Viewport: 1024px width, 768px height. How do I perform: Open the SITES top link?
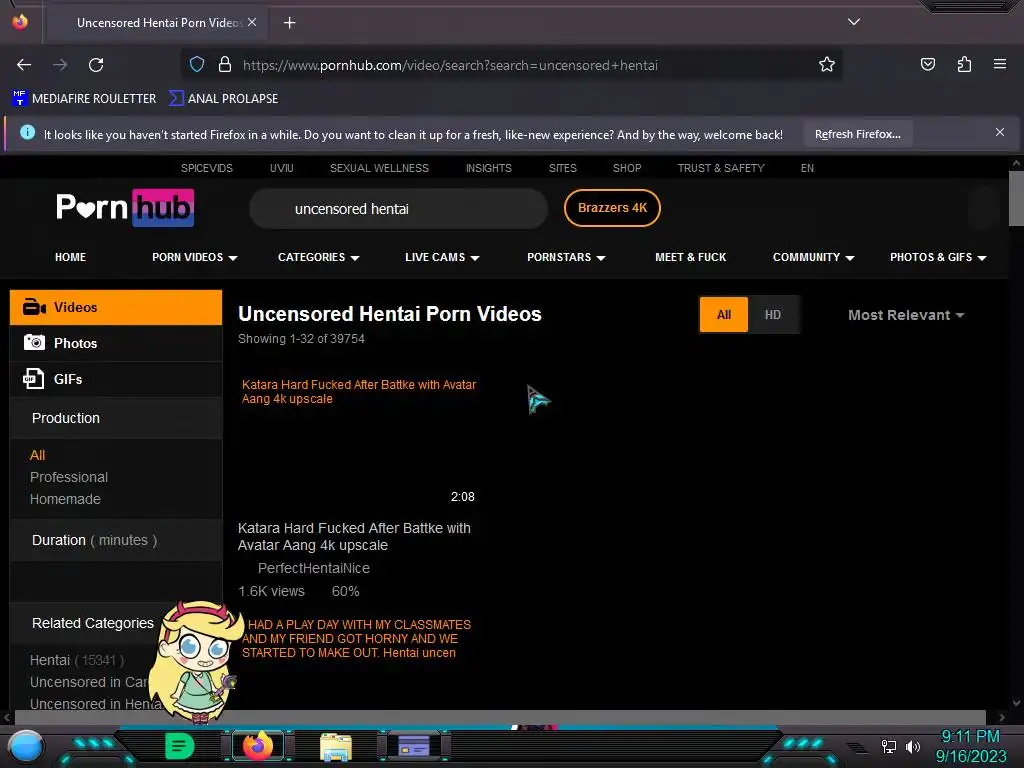562,168
